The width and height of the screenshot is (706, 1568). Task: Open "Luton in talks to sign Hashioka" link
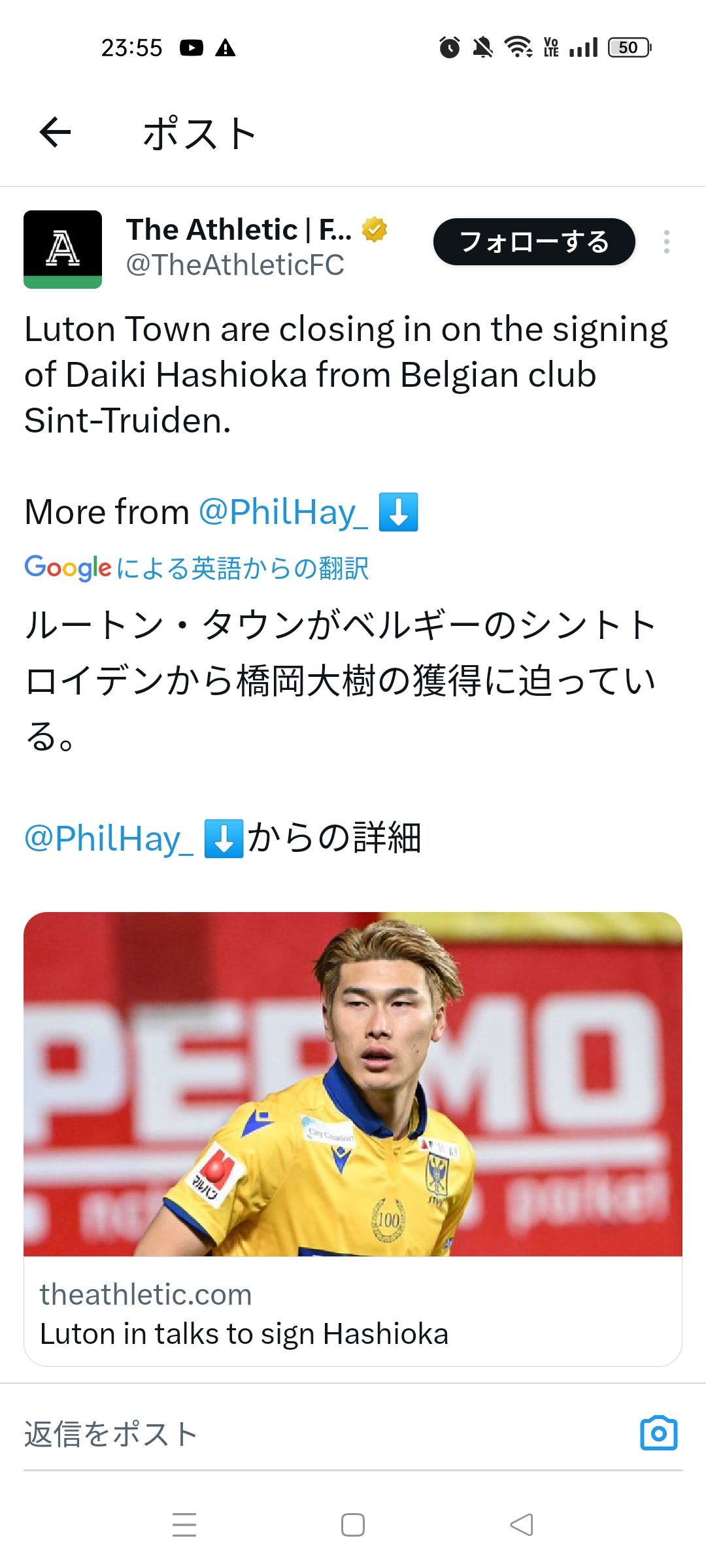(x=244, y=1334)
